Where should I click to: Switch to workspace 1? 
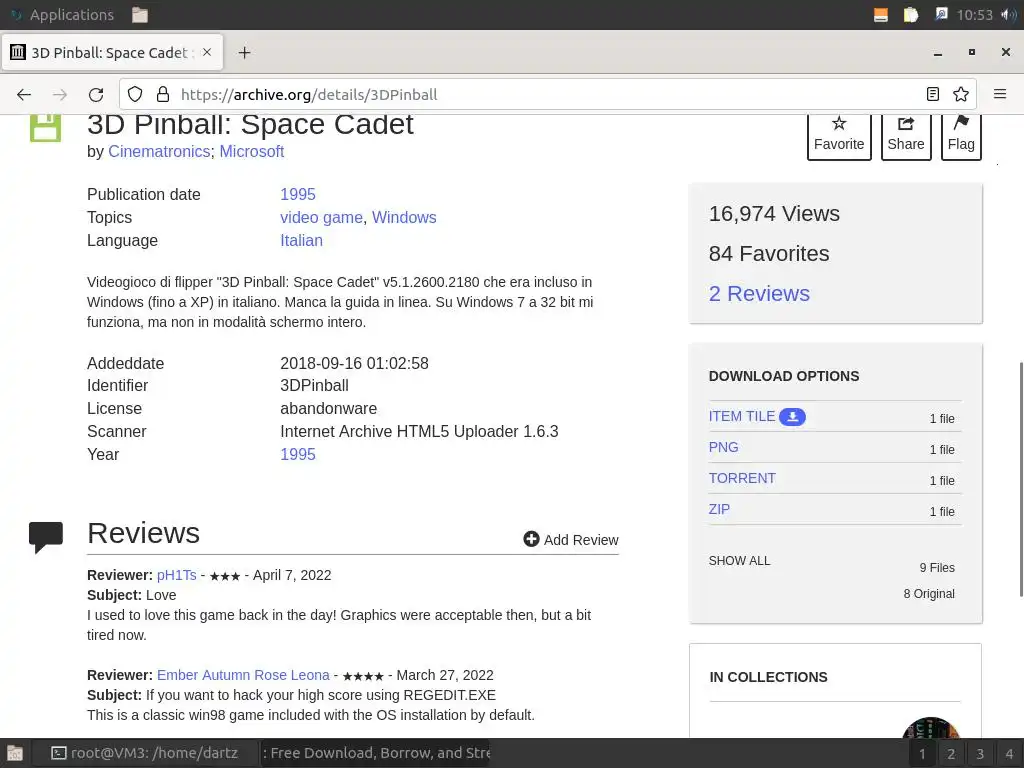pyautogui.click(x=922, y=754)
